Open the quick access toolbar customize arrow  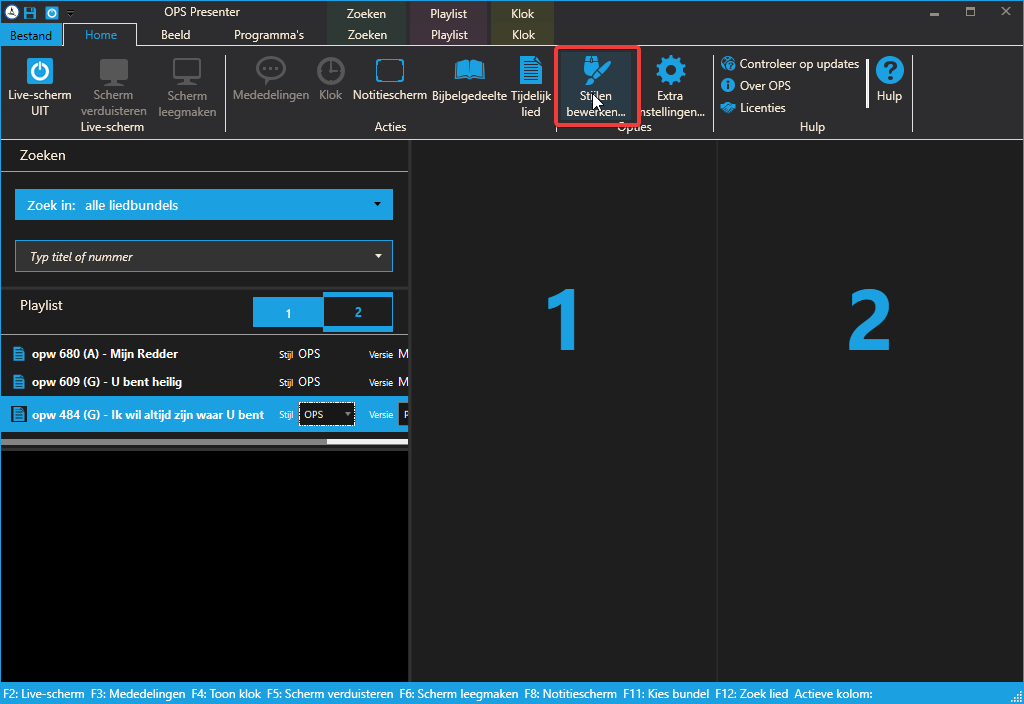click(x=71, y=13)
